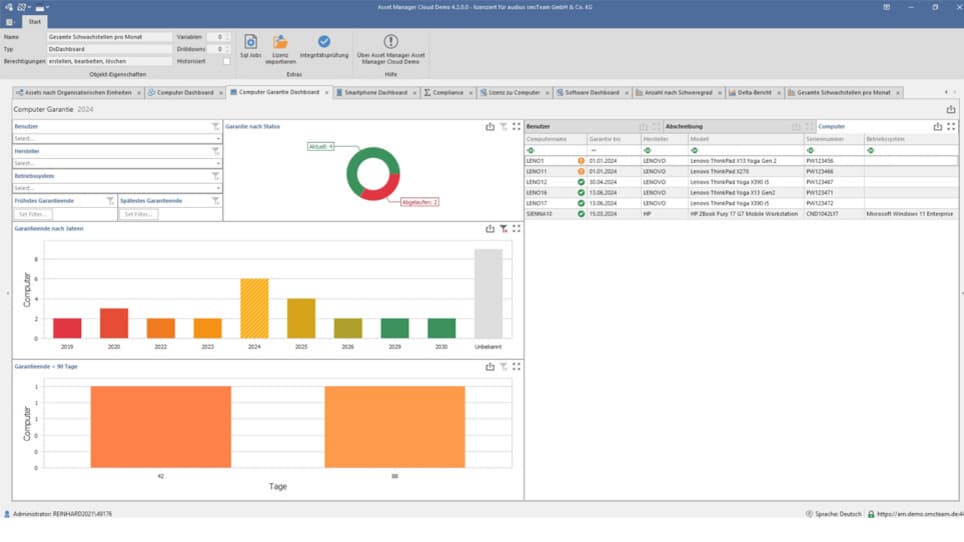Open the Hersteller Select dropdown

coord(117,163)
